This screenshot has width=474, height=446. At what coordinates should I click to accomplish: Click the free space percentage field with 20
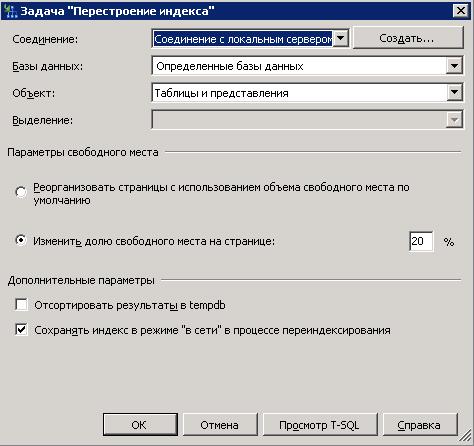[x=421, y=241]
